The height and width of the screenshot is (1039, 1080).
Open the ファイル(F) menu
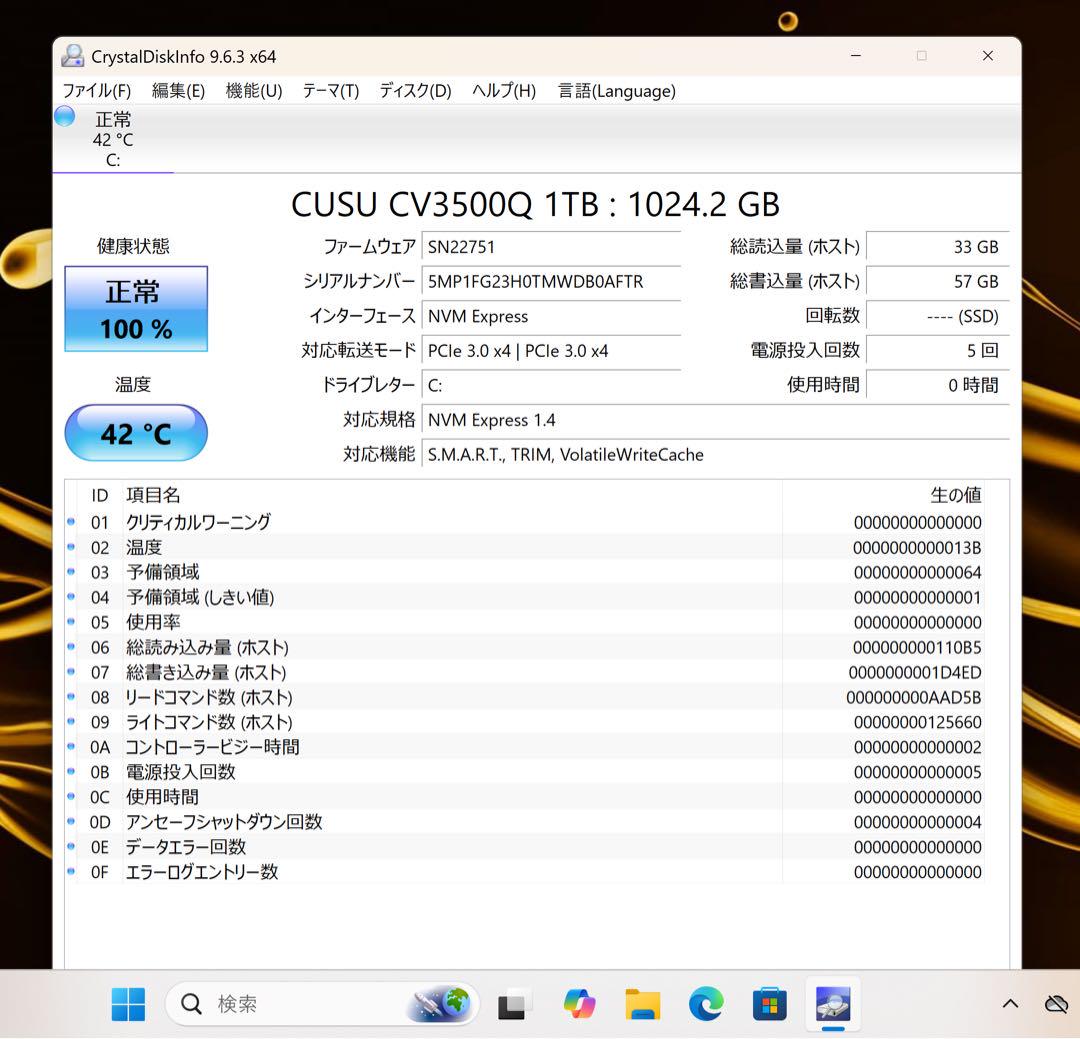96,91
